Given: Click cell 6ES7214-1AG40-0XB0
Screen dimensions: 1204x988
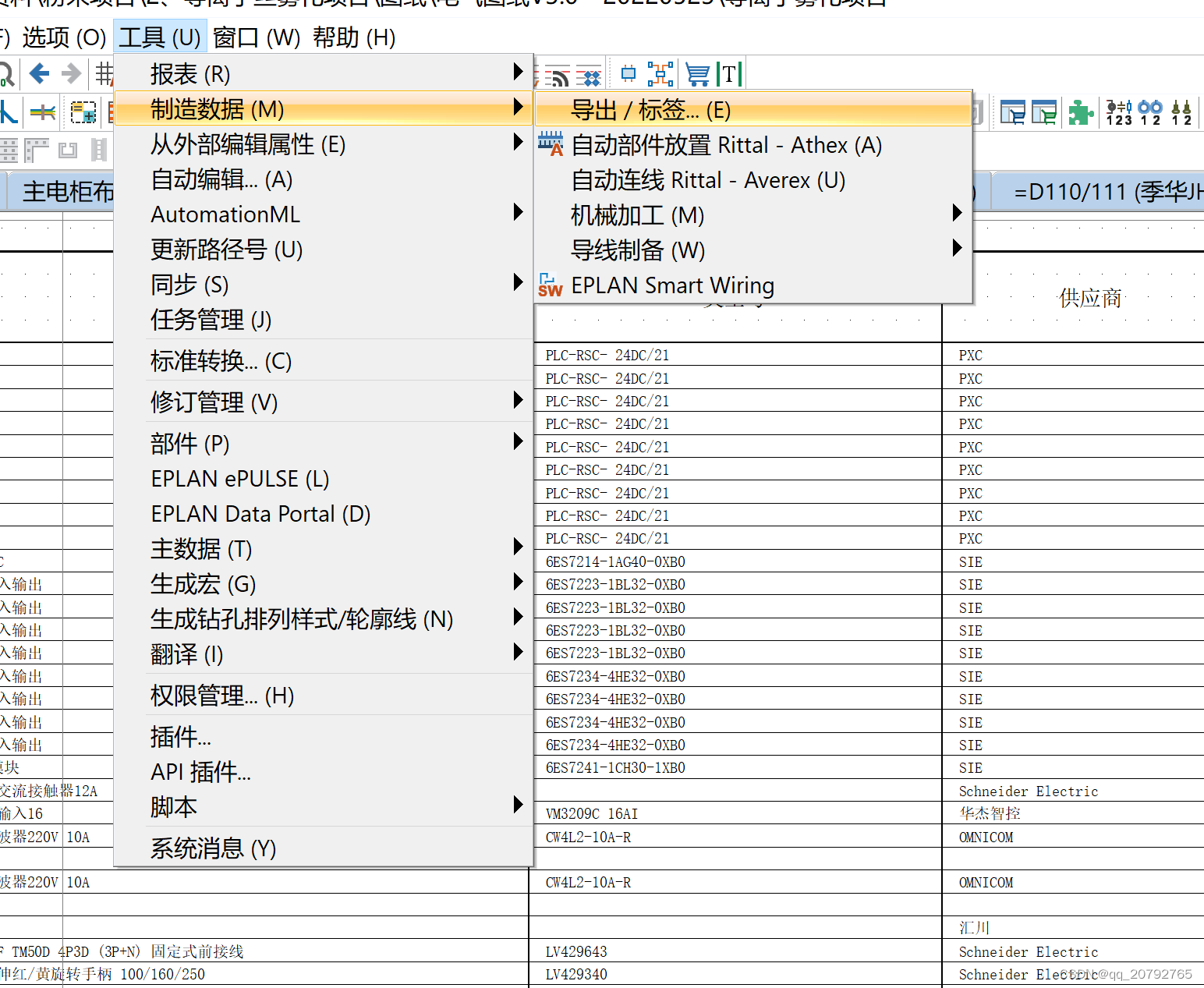Looking at the screenshot, I should click(x=615, y=561).
